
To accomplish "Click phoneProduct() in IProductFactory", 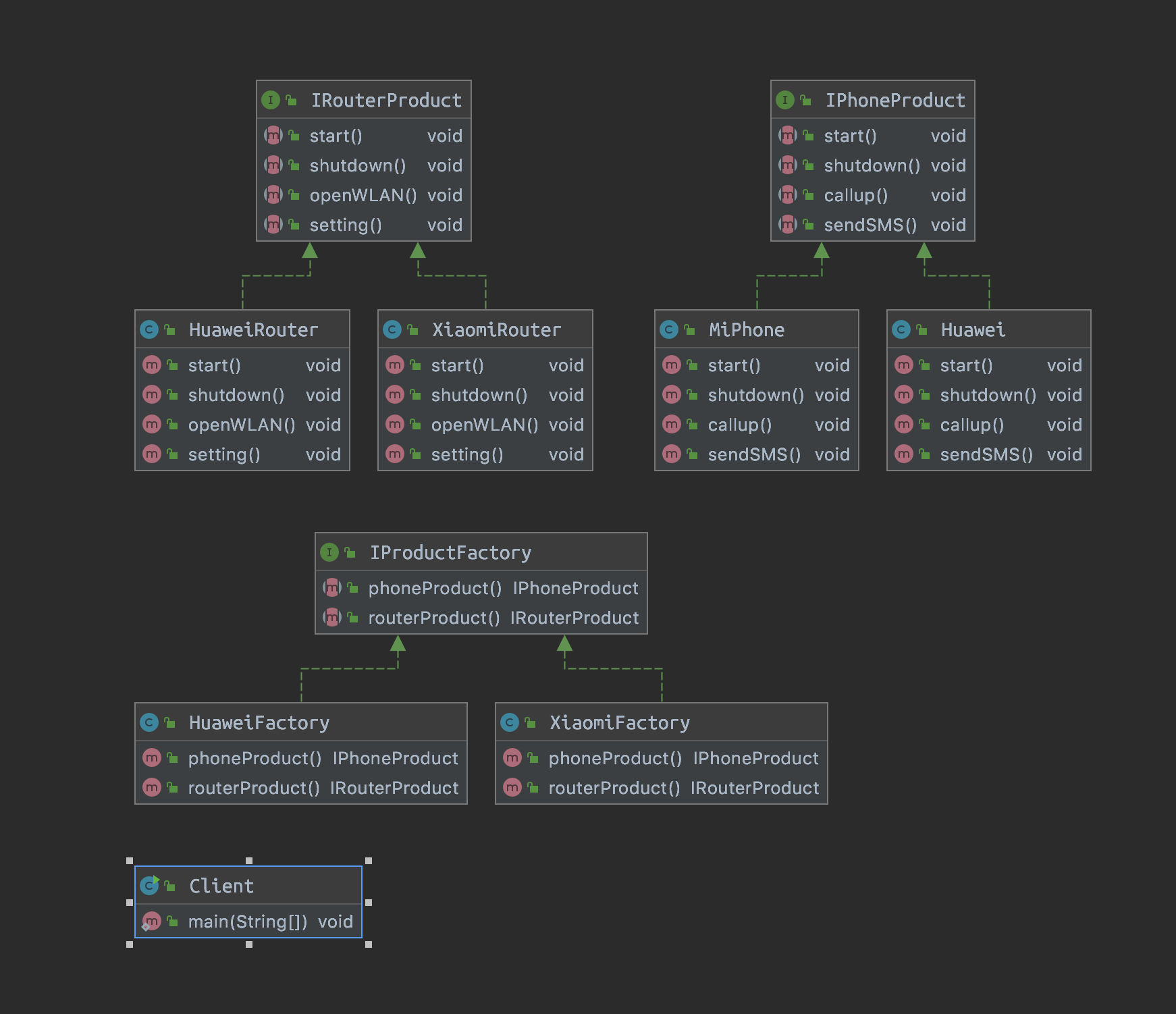I will [x=435, y=588].
